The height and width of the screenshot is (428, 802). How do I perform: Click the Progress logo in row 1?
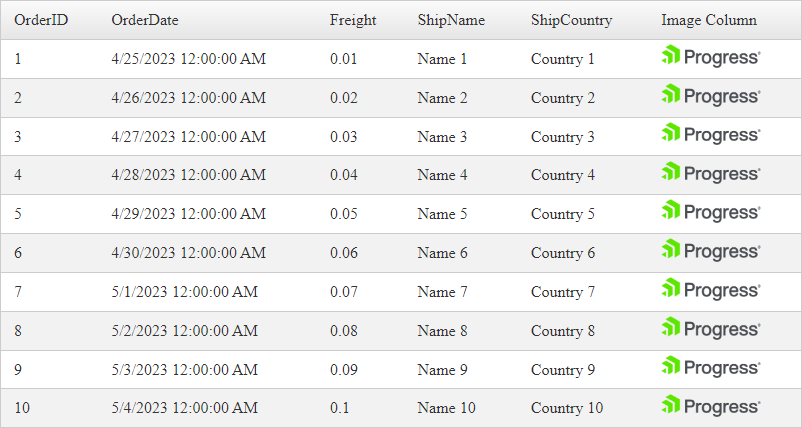[711, 58]
